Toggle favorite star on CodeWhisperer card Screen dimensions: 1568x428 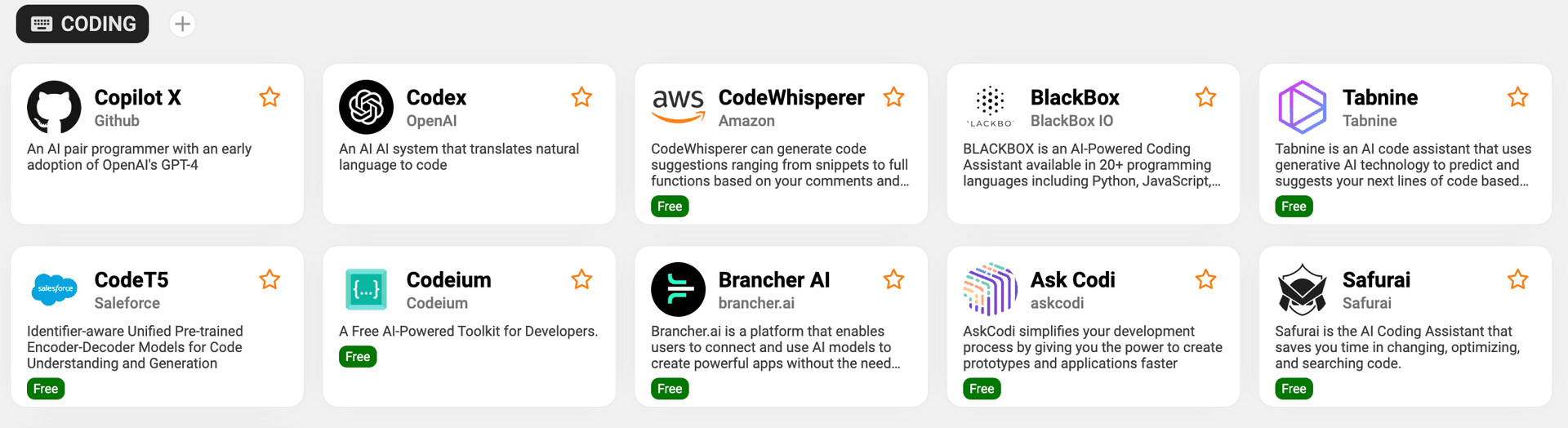[x=893, y=97]
